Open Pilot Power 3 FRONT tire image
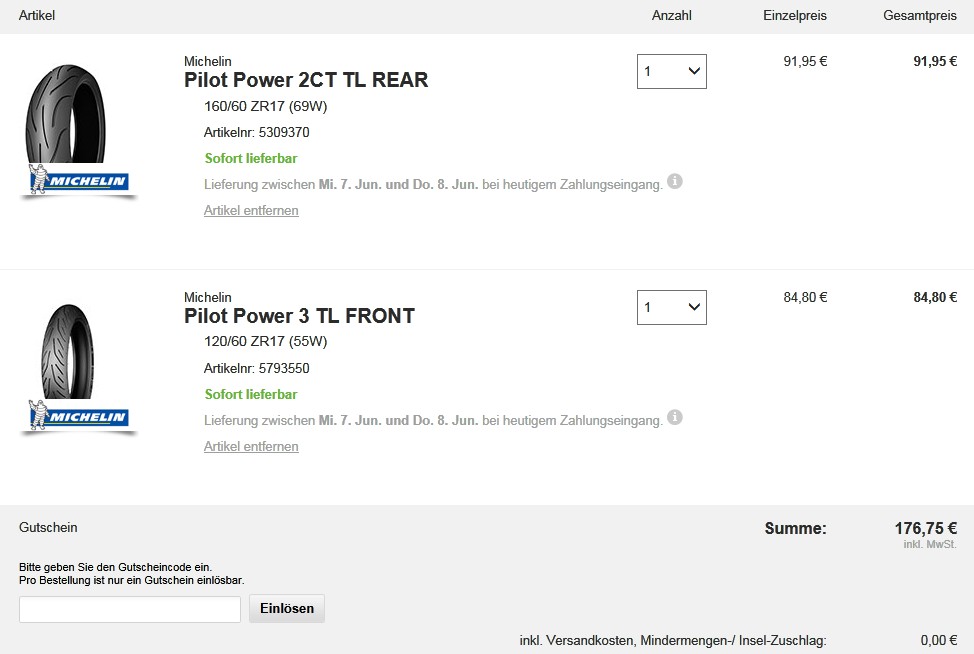This screenshot has height=654, width=974. click(x=67, y=351)
